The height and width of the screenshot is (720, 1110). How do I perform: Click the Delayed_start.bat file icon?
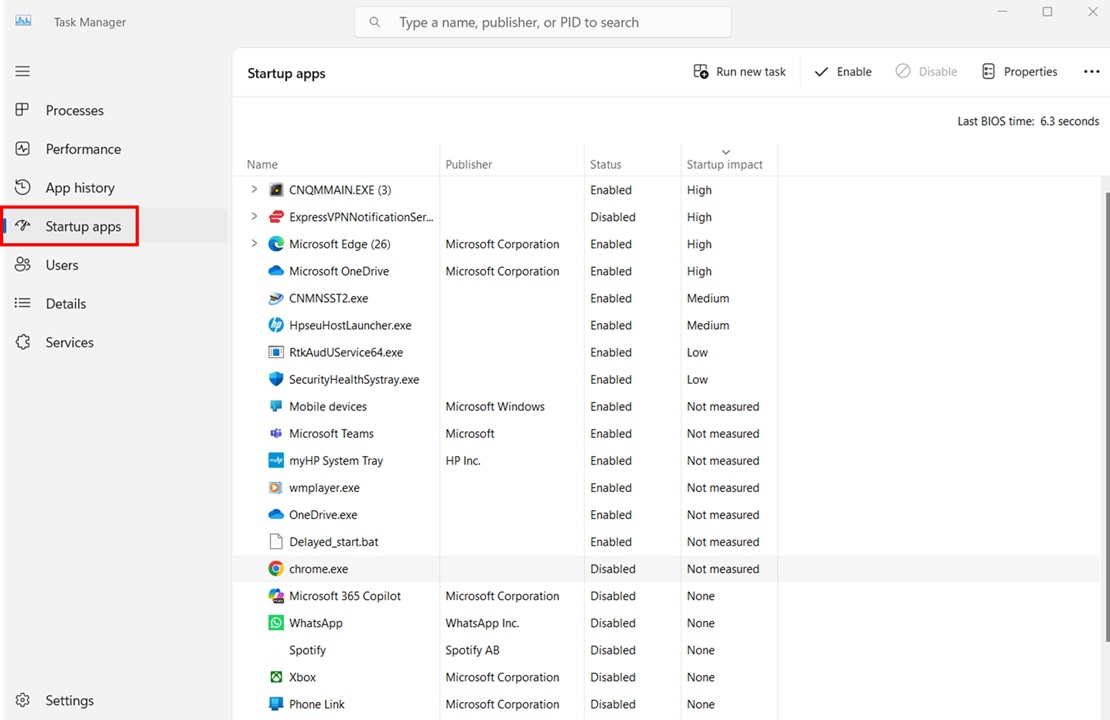276,542
